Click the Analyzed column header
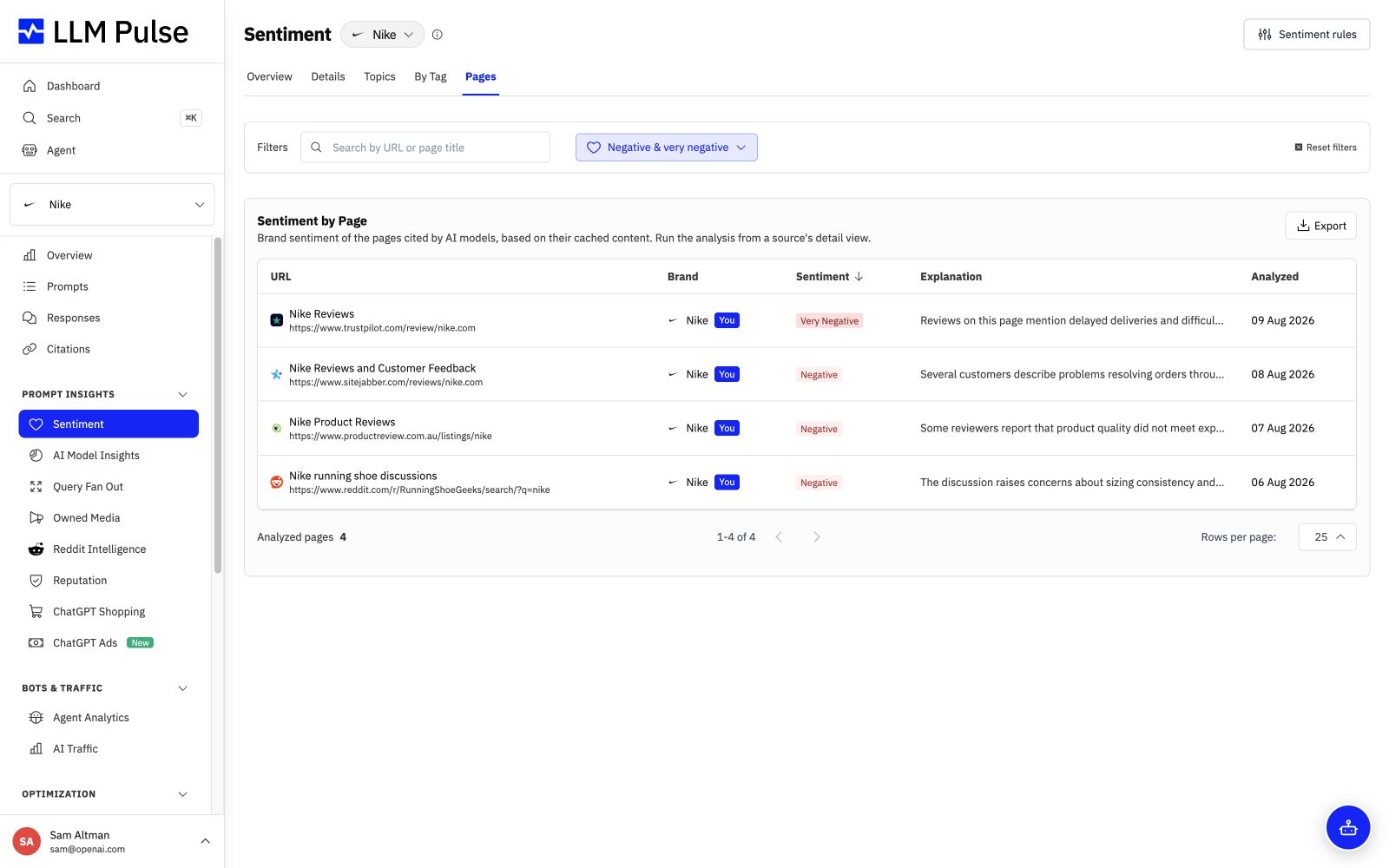The height and width of the screenshot is (868, 1389). [1274, 276]
